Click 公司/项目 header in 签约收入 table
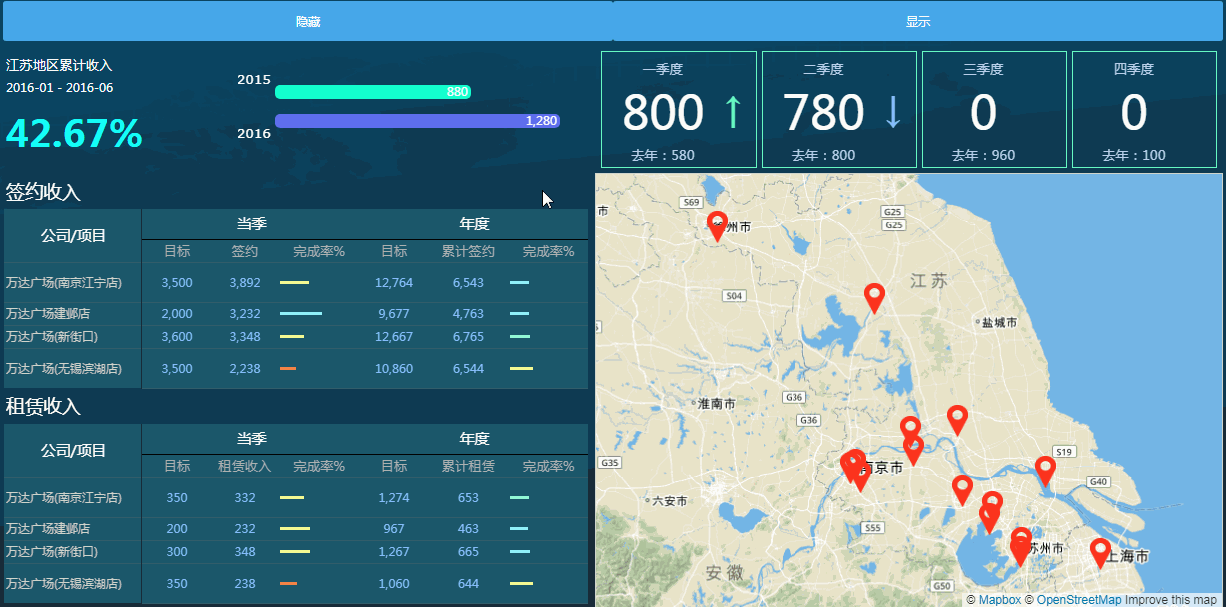The height and width of the screenshot is (607, 1226). 73,236
